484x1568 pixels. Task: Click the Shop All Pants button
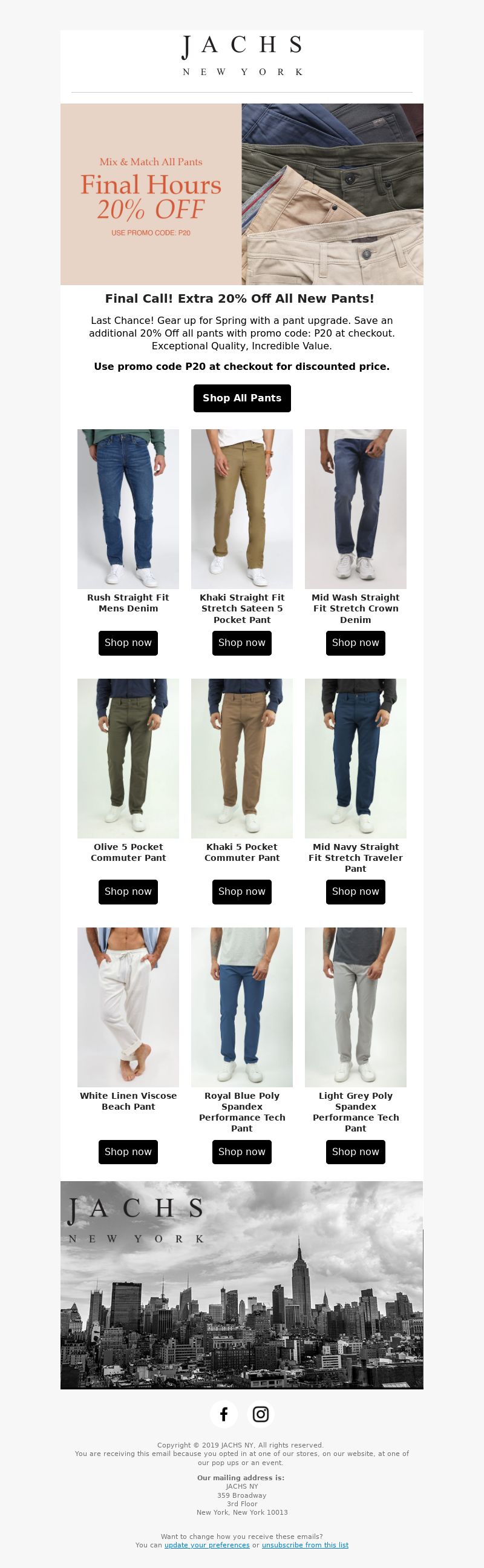pyautogui.click(x=242, y=398)
